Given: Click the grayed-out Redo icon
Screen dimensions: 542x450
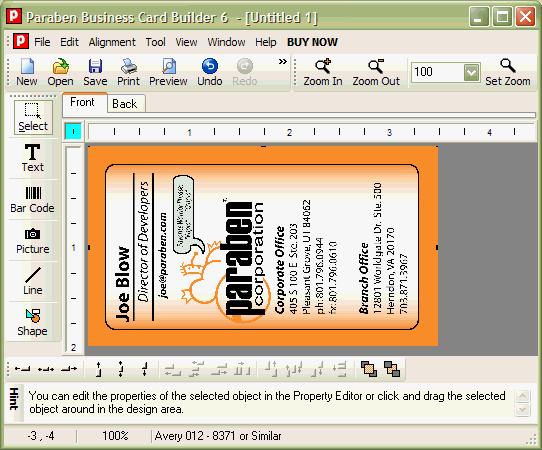Looking at the screenshot, I should pyautogui.click(x=244, y=72).
